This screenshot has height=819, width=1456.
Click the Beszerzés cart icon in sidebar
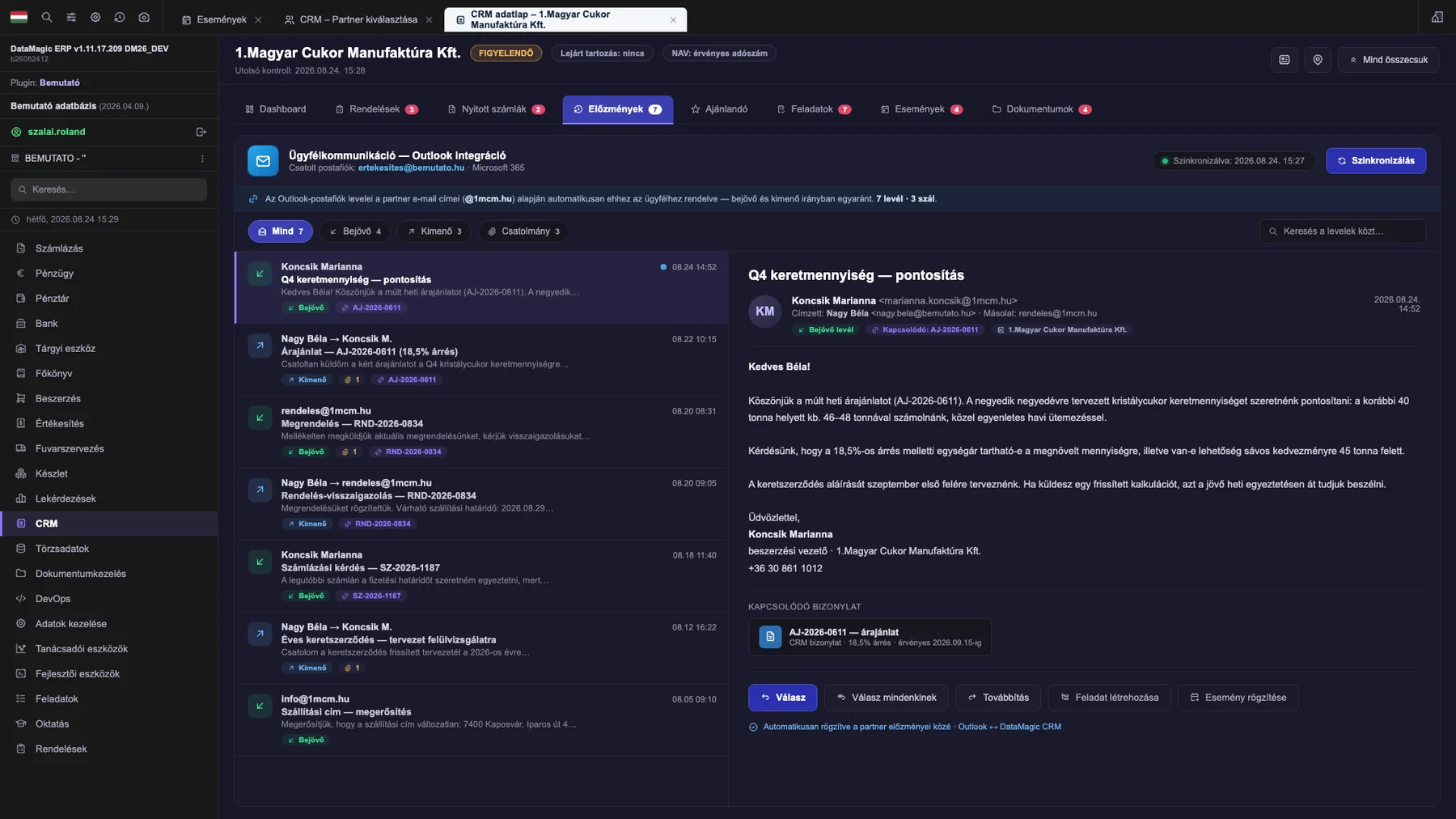tap(21, 399)
